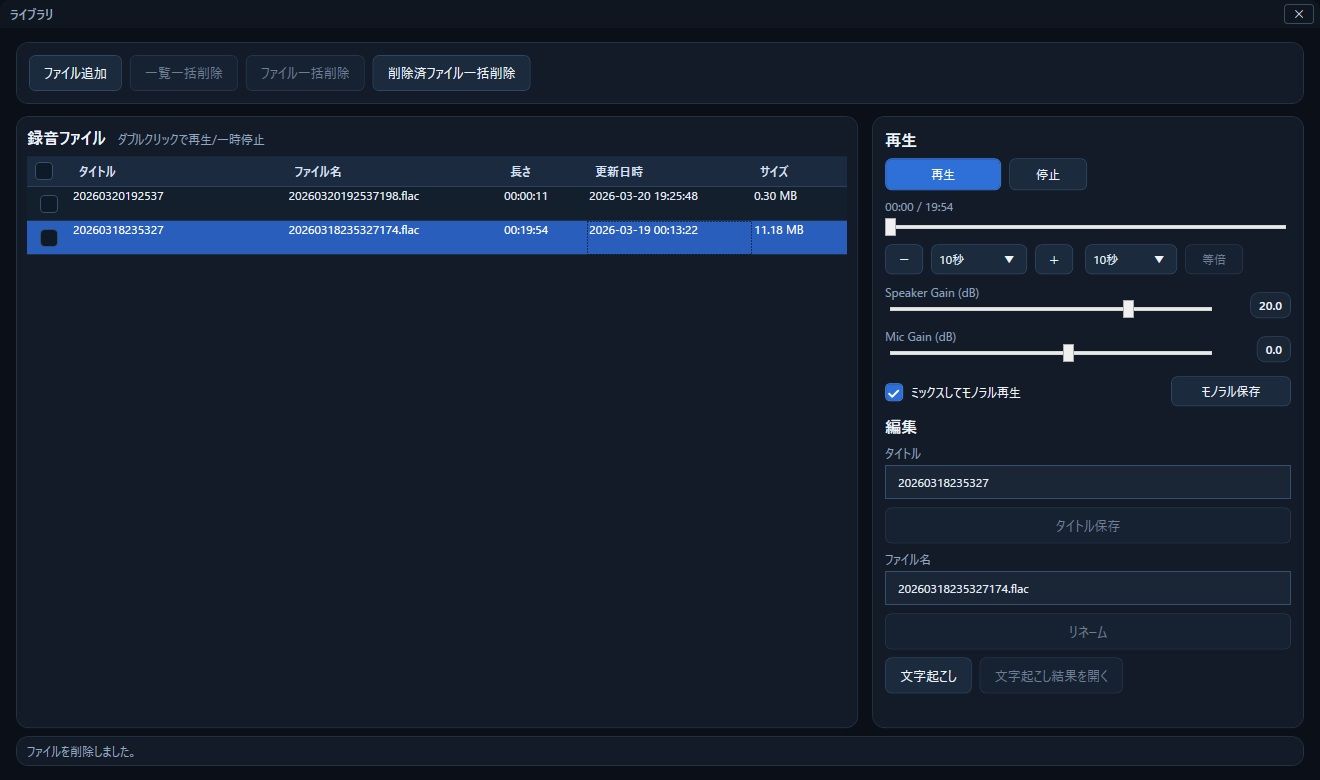Screen dimensions: 1320x780
Task: Click the plus skip-forward button
Action: (1053, 260)
